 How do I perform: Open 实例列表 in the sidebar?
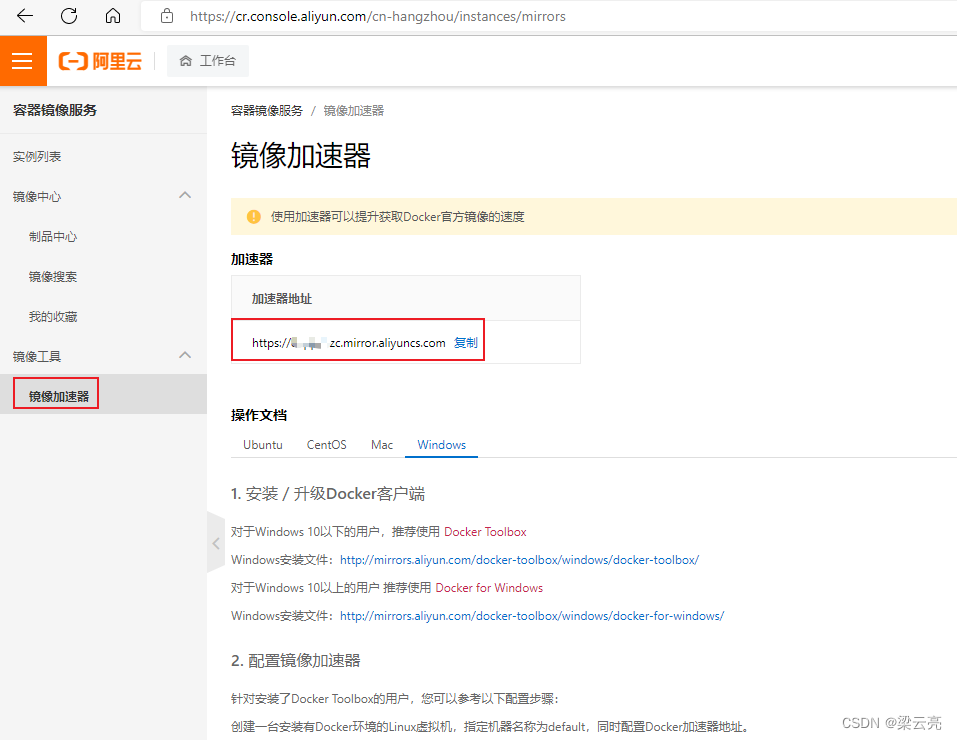coord(37,157)
